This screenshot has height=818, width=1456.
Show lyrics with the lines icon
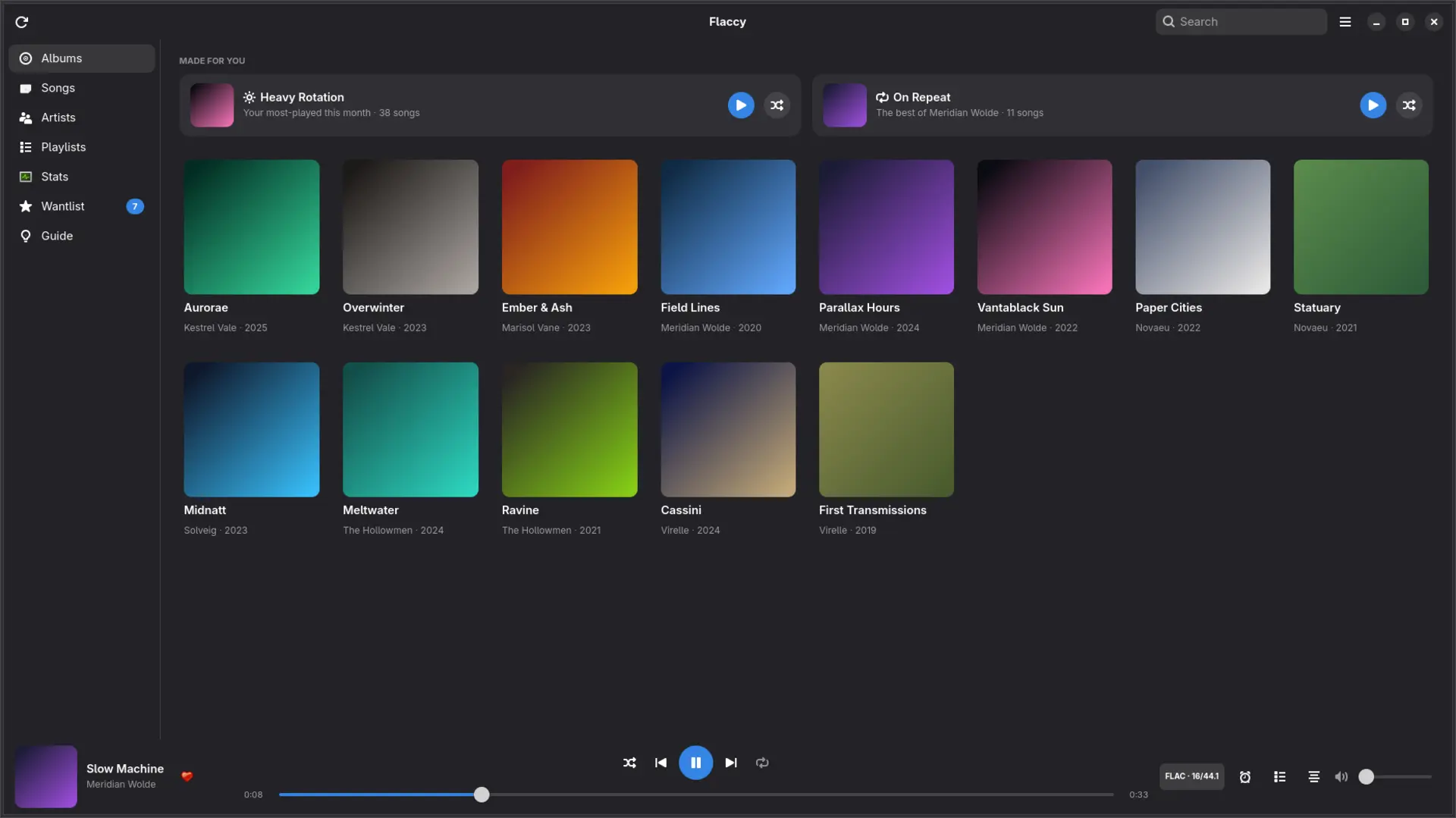coord(1314,777)
